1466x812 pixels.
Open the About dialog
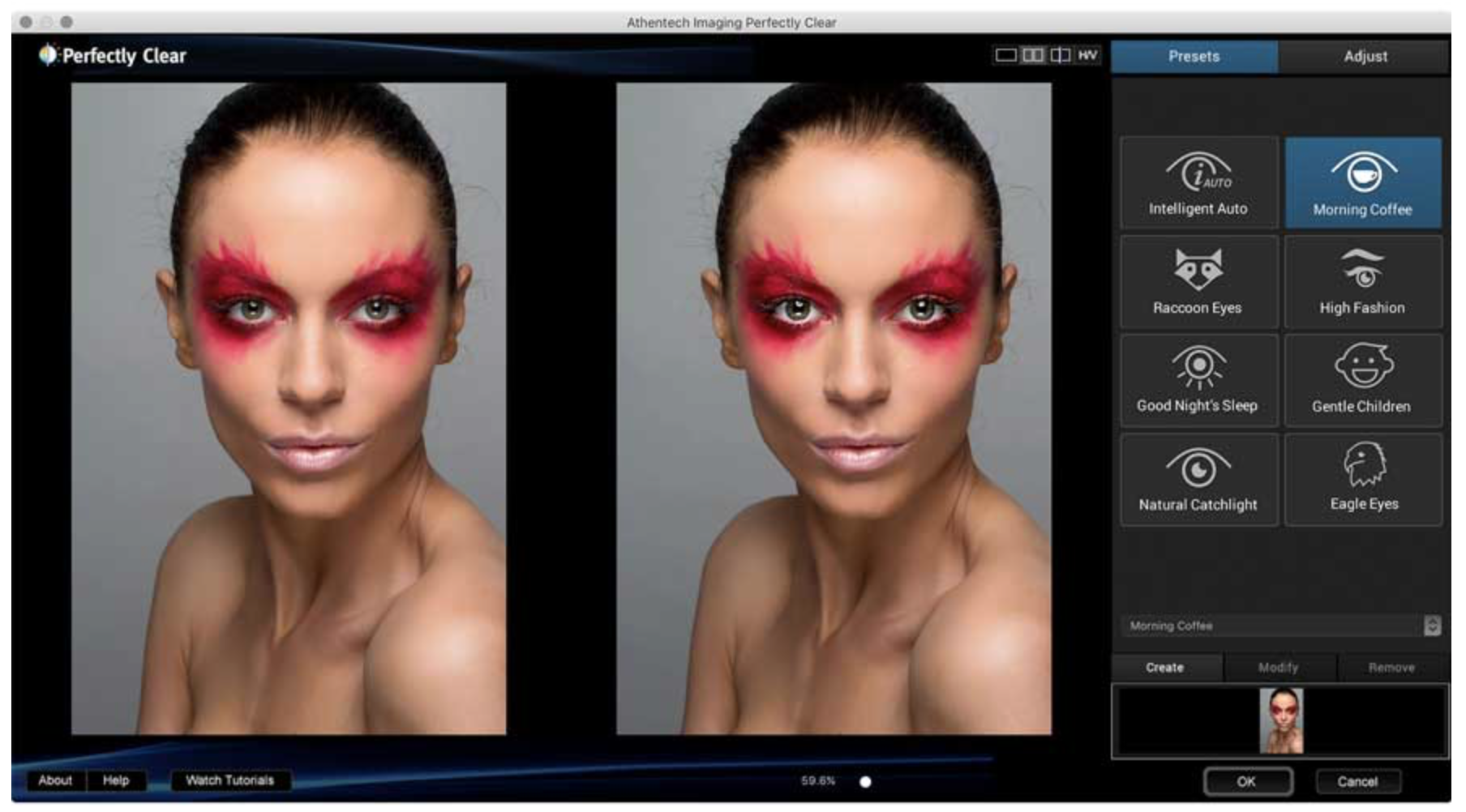[x=55, y=780]
